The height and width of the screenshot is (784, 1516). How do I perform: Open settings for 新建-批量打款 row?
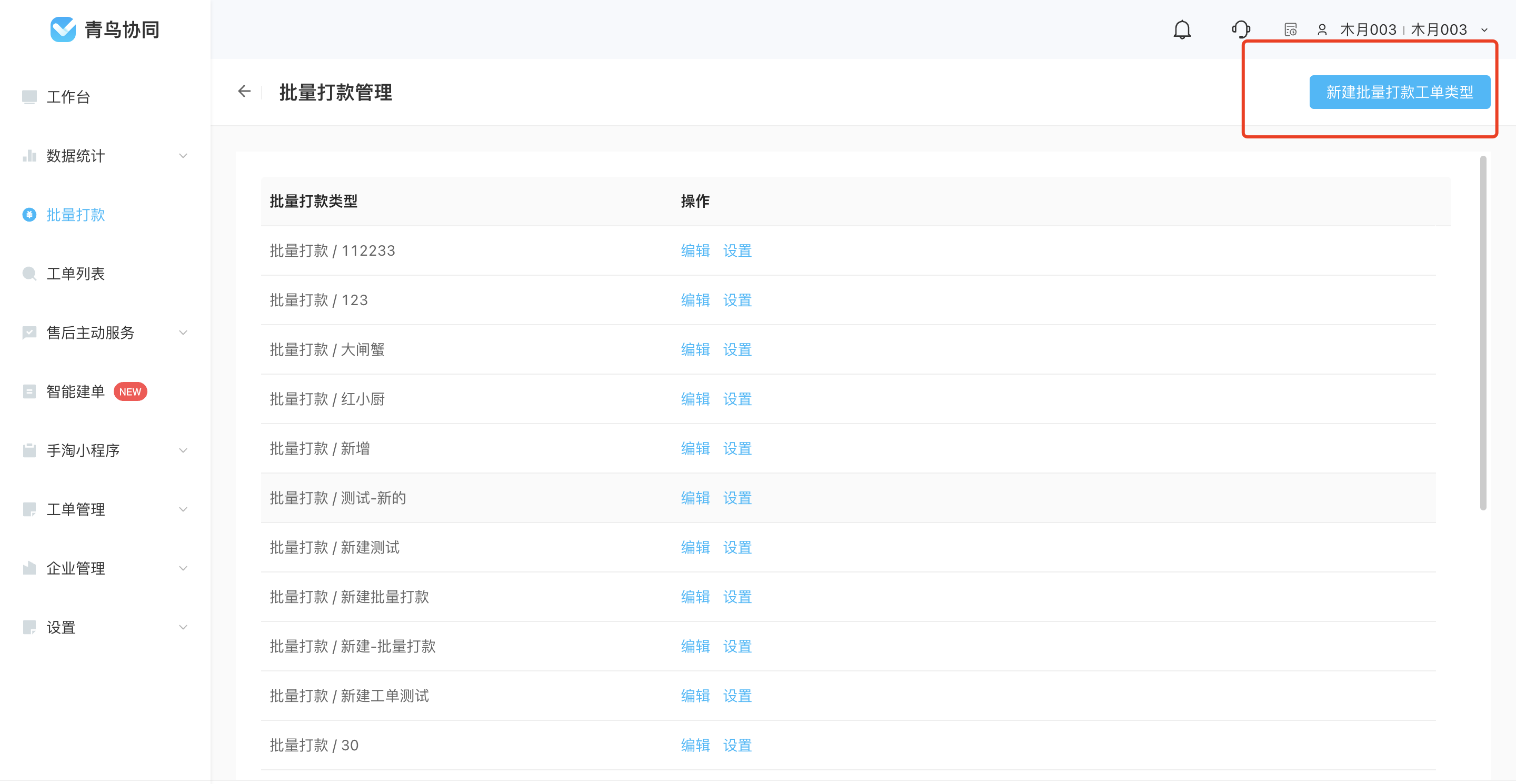point(737,646)
